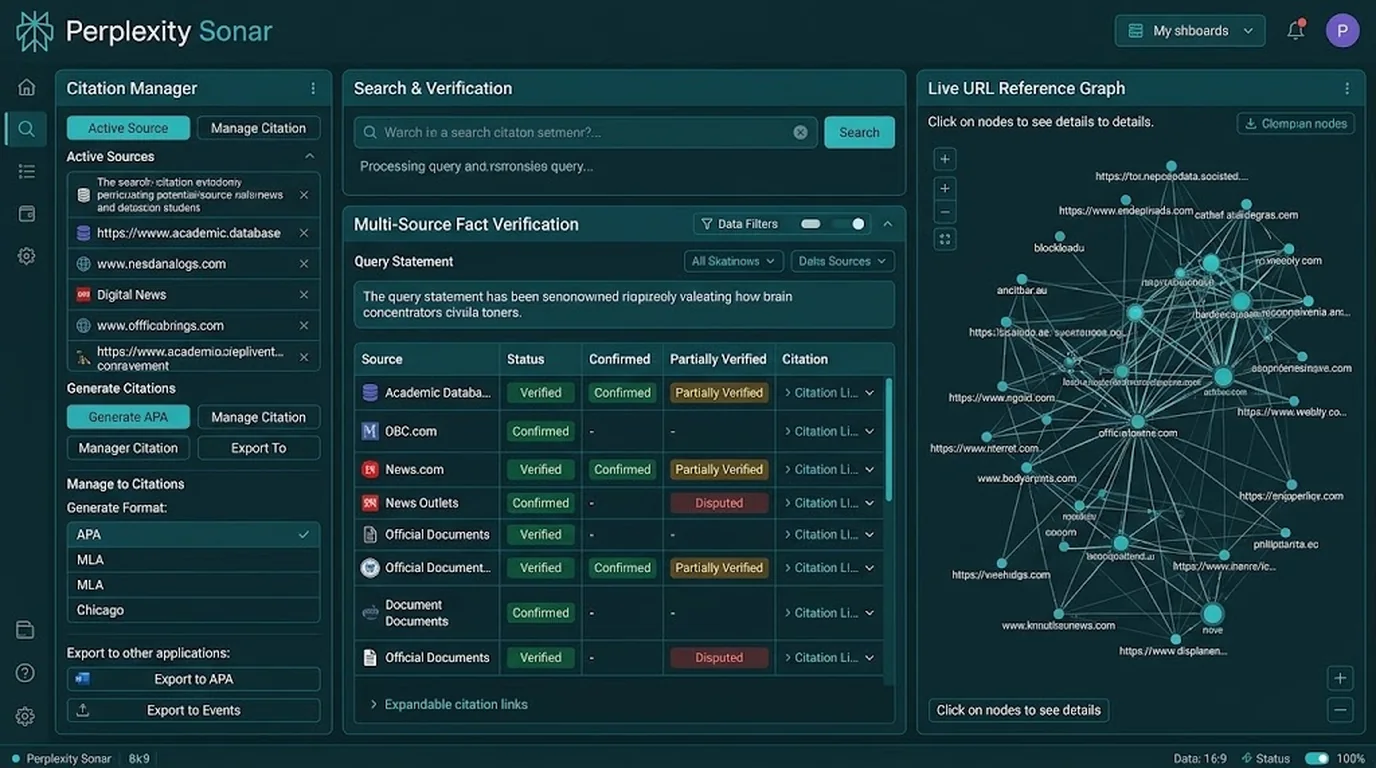Image resolution: width=1376 pixels, height=768 pixels.
Task: Click bottom-right plus graph button
Action: click(x=1340, y=678)
